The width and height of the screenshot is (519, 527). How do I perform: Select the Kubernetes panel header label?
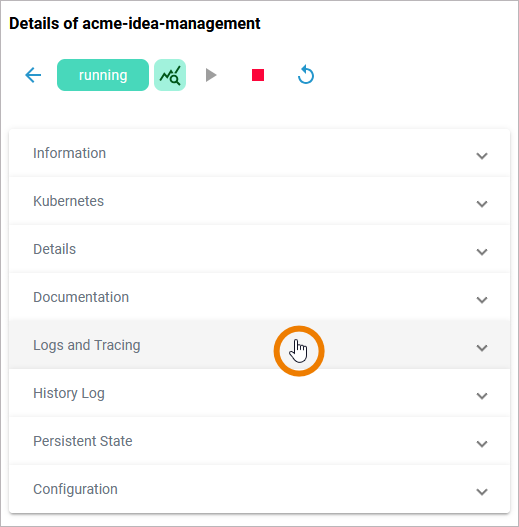[69, 201]
